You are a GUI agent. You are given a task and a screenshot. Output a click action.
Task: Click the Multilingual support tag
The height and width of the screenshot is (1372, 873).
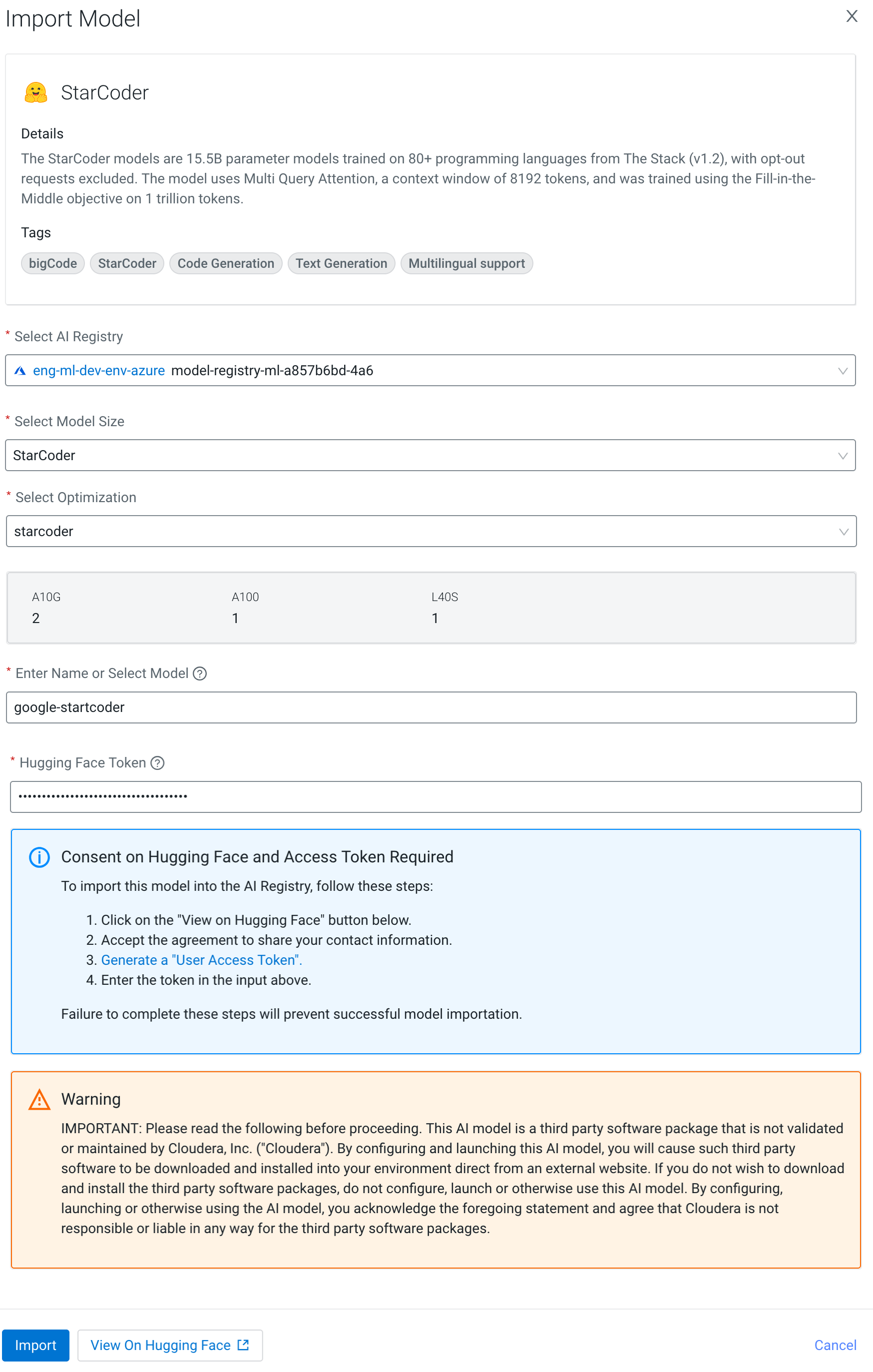[466, 263]
